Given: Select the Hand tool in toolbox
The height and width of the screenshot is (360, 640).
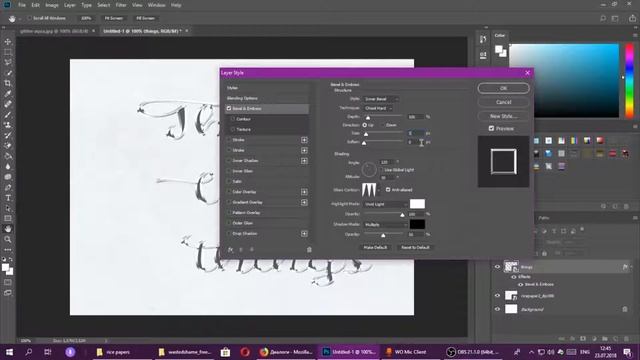Looking at the screenshot, I should (8, 229).
